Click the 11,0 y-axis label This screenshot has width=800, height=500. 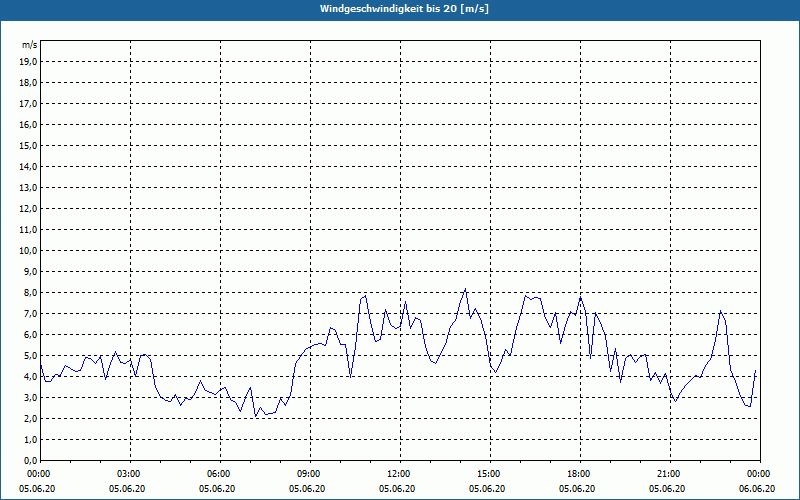(28, 230)
